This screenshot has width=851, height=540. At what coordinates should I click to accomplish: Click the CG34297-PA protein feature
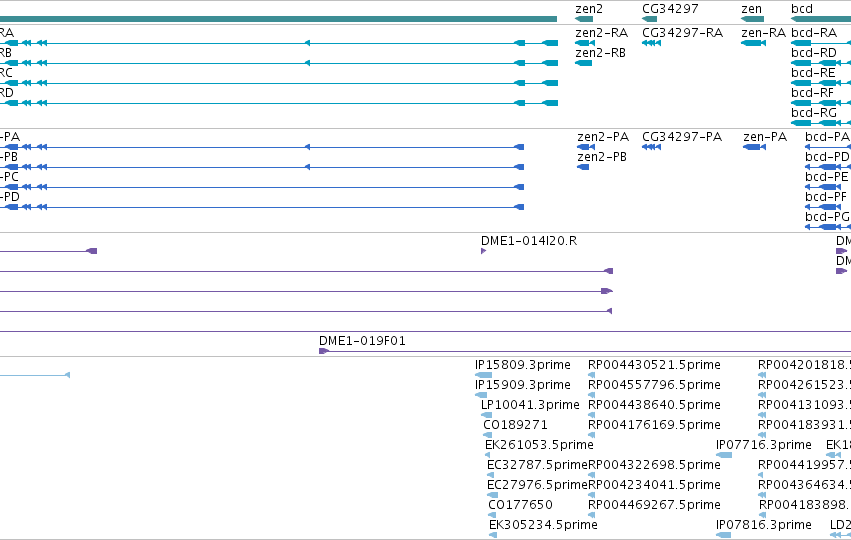(651, 147)
